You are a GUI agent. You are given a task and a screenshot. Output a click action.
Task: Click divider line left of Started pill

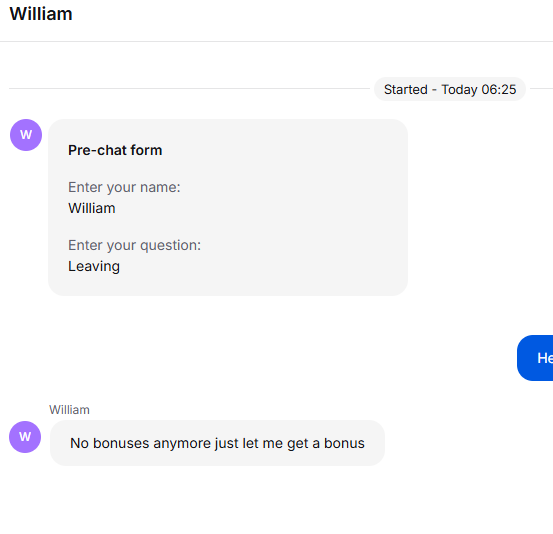tap(189, 89)
